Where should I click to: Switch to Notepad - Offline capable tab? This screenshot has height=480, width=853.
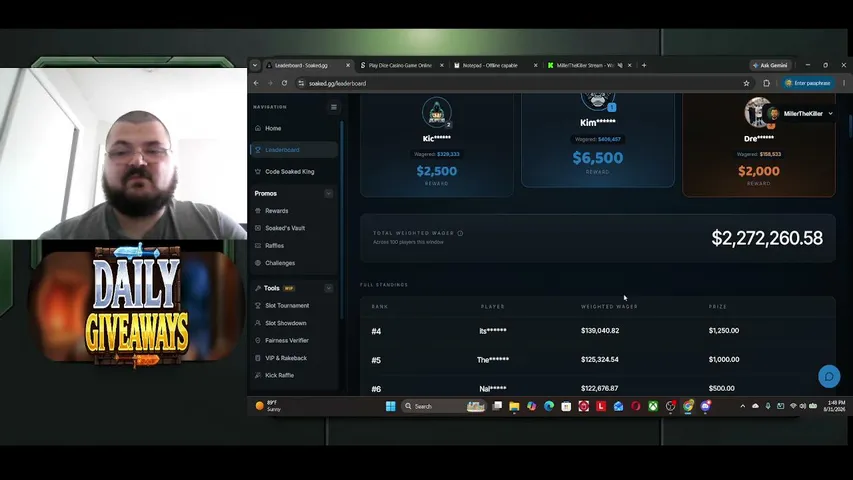pyautogui.click(x=495, y=65)
